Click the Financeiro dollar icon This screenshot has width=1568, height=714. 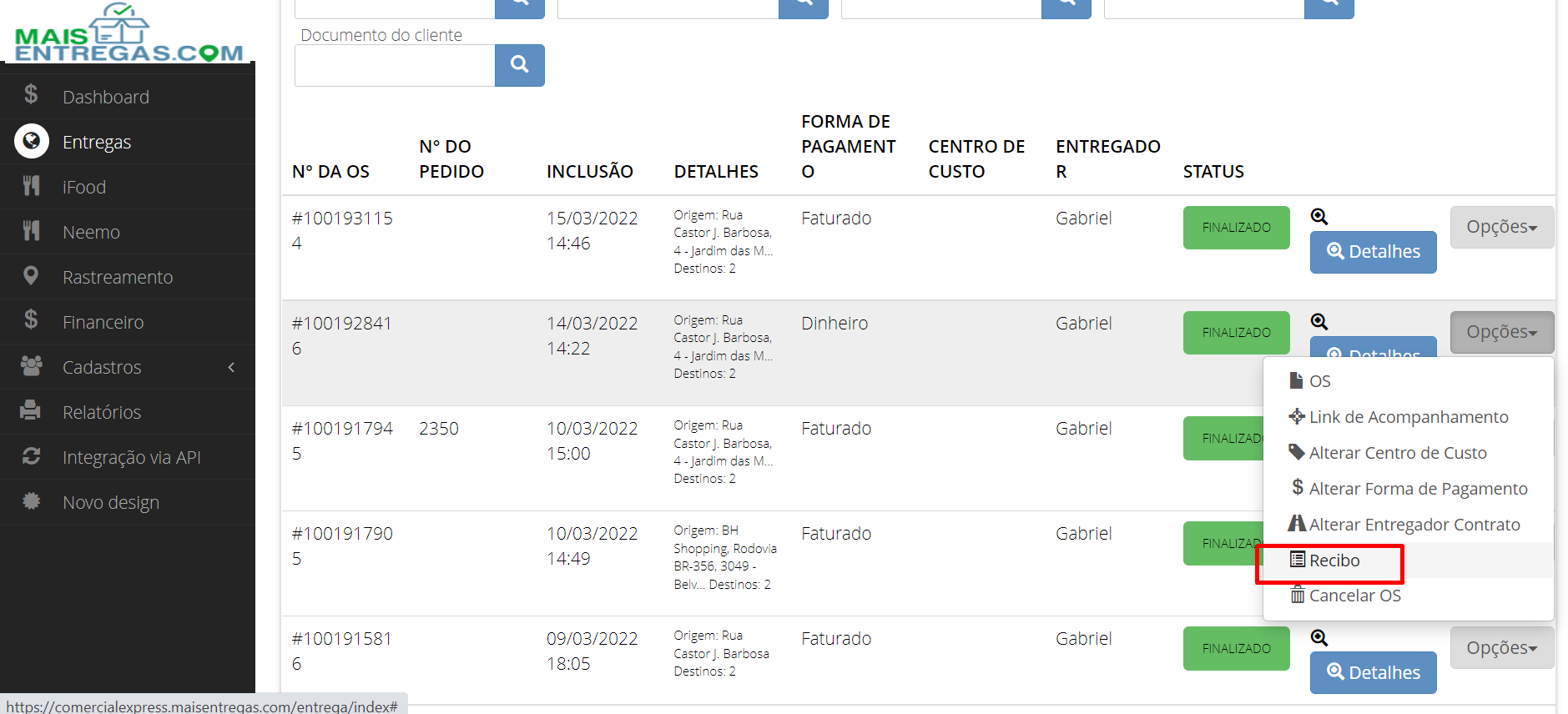[x=31, y=320]
